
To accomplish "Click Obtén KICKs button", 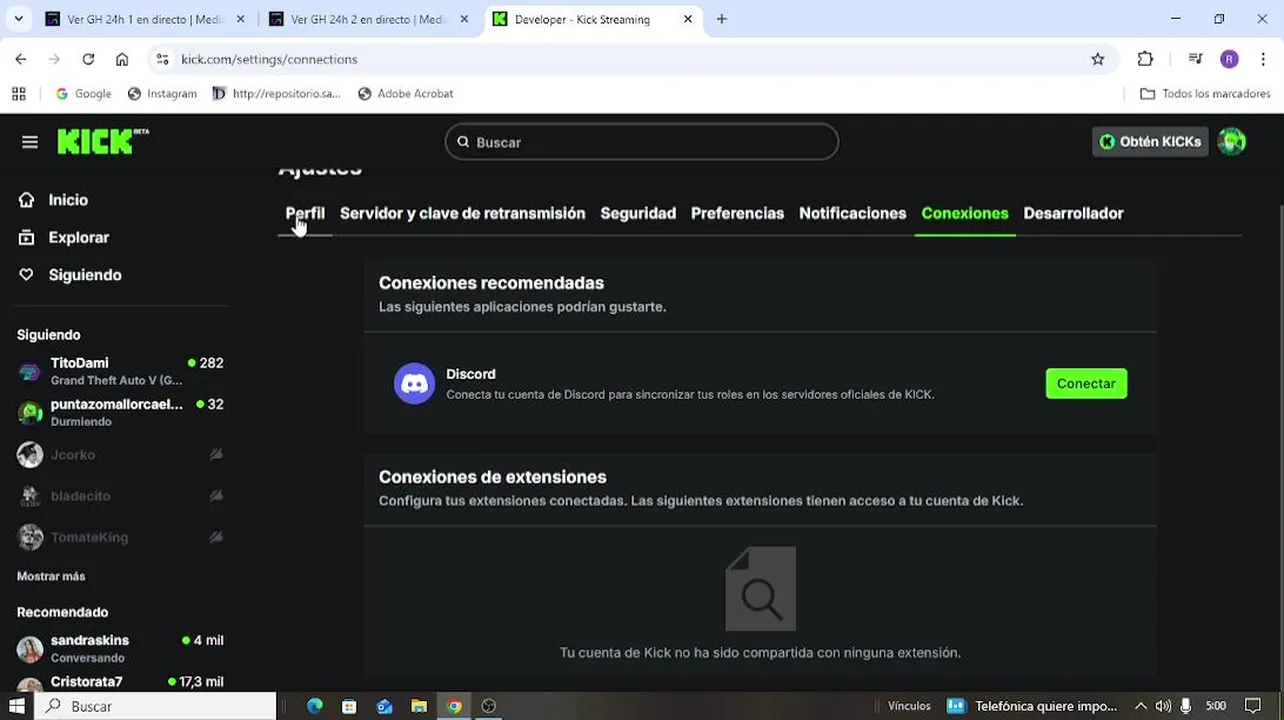I will (1150, 142).
